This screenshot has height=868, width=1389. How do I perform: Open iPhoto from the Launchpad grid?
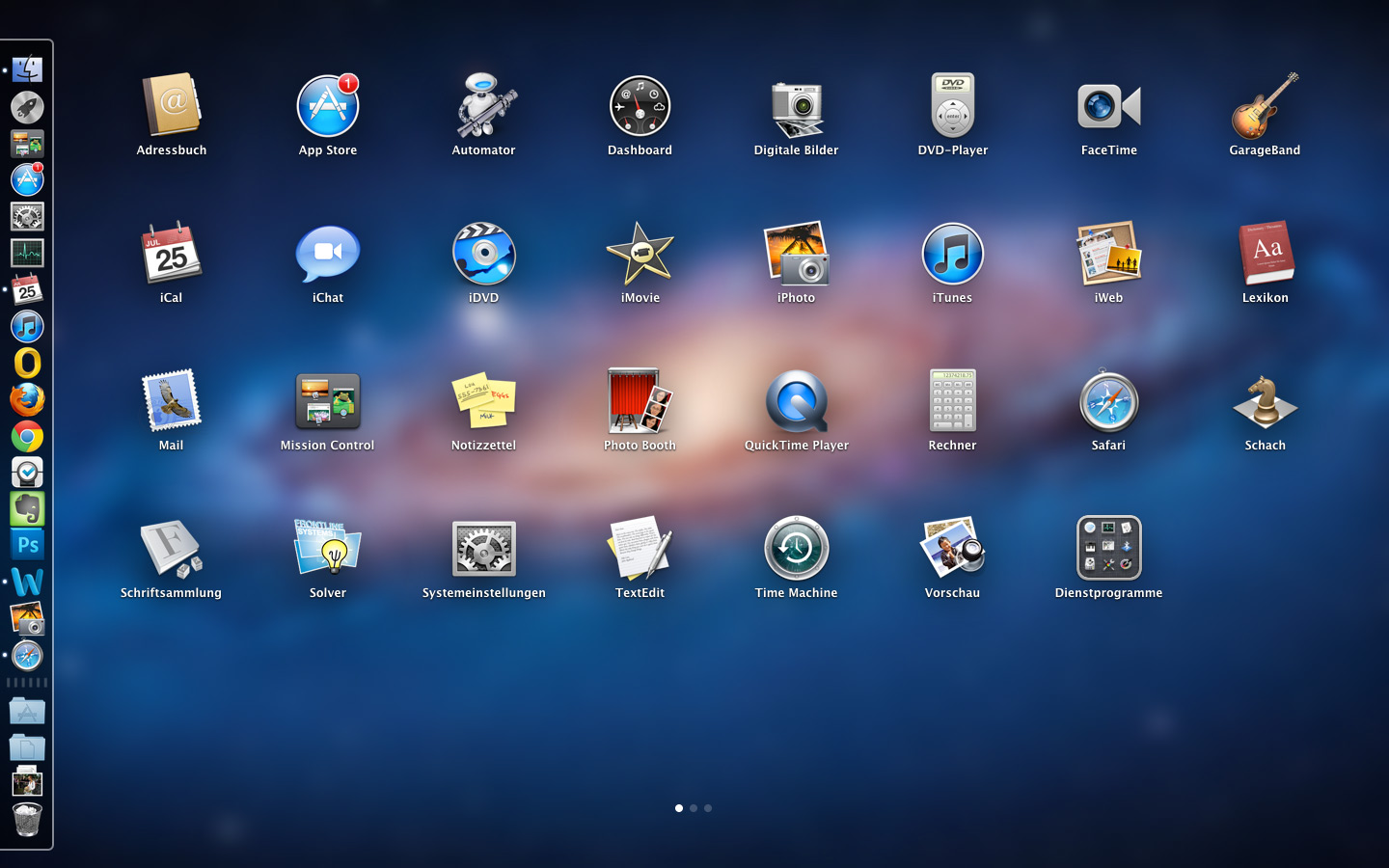797,253
